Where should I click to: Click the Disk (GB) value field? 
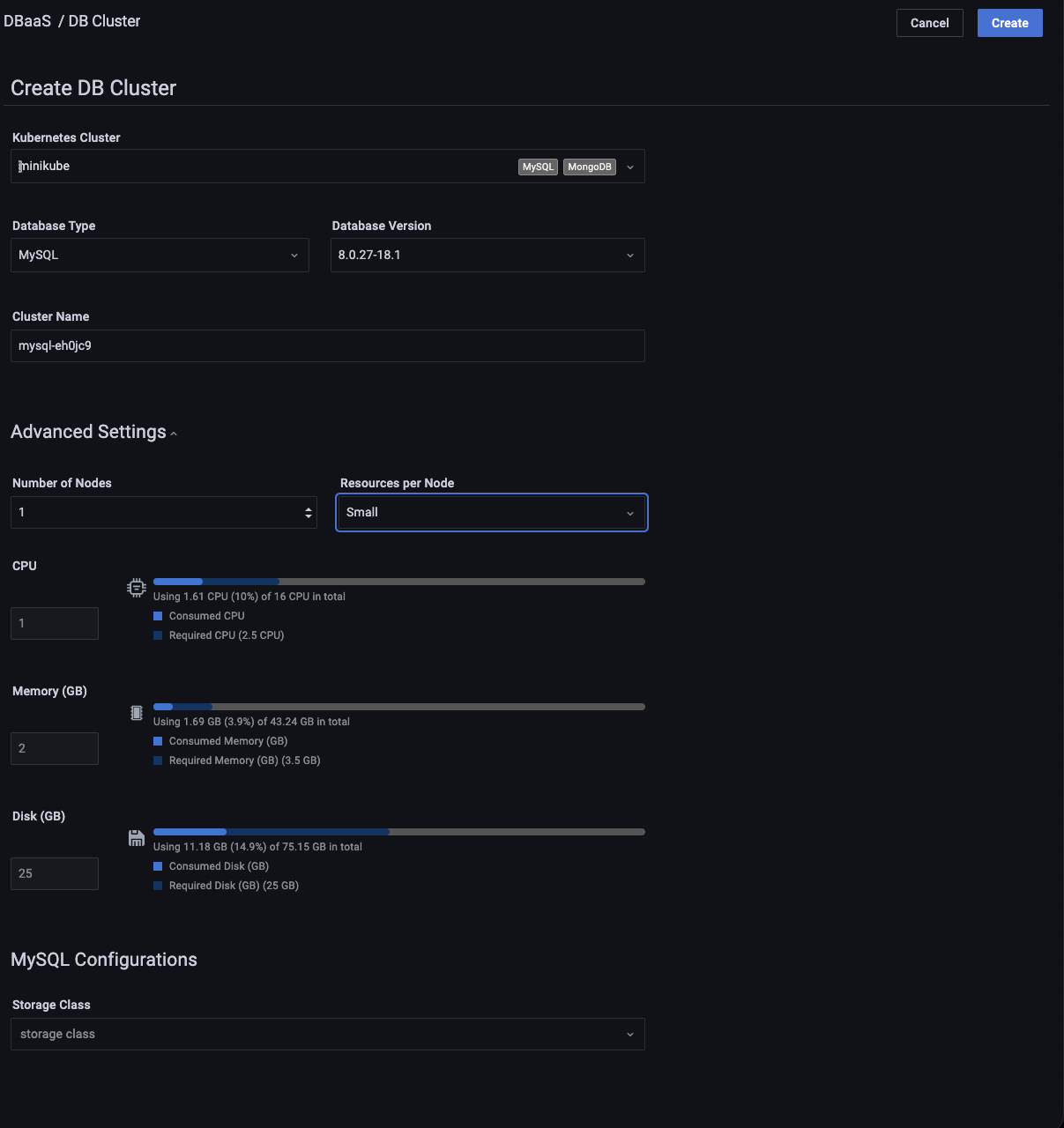[55, 874]
